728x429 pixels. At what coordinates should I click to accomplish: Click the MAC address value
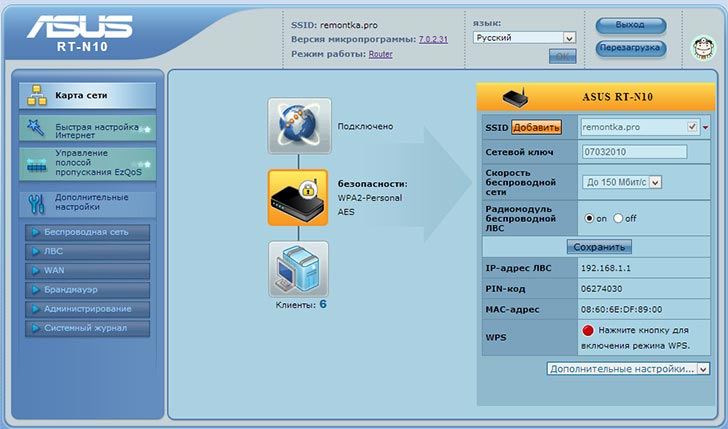[621, 310]
